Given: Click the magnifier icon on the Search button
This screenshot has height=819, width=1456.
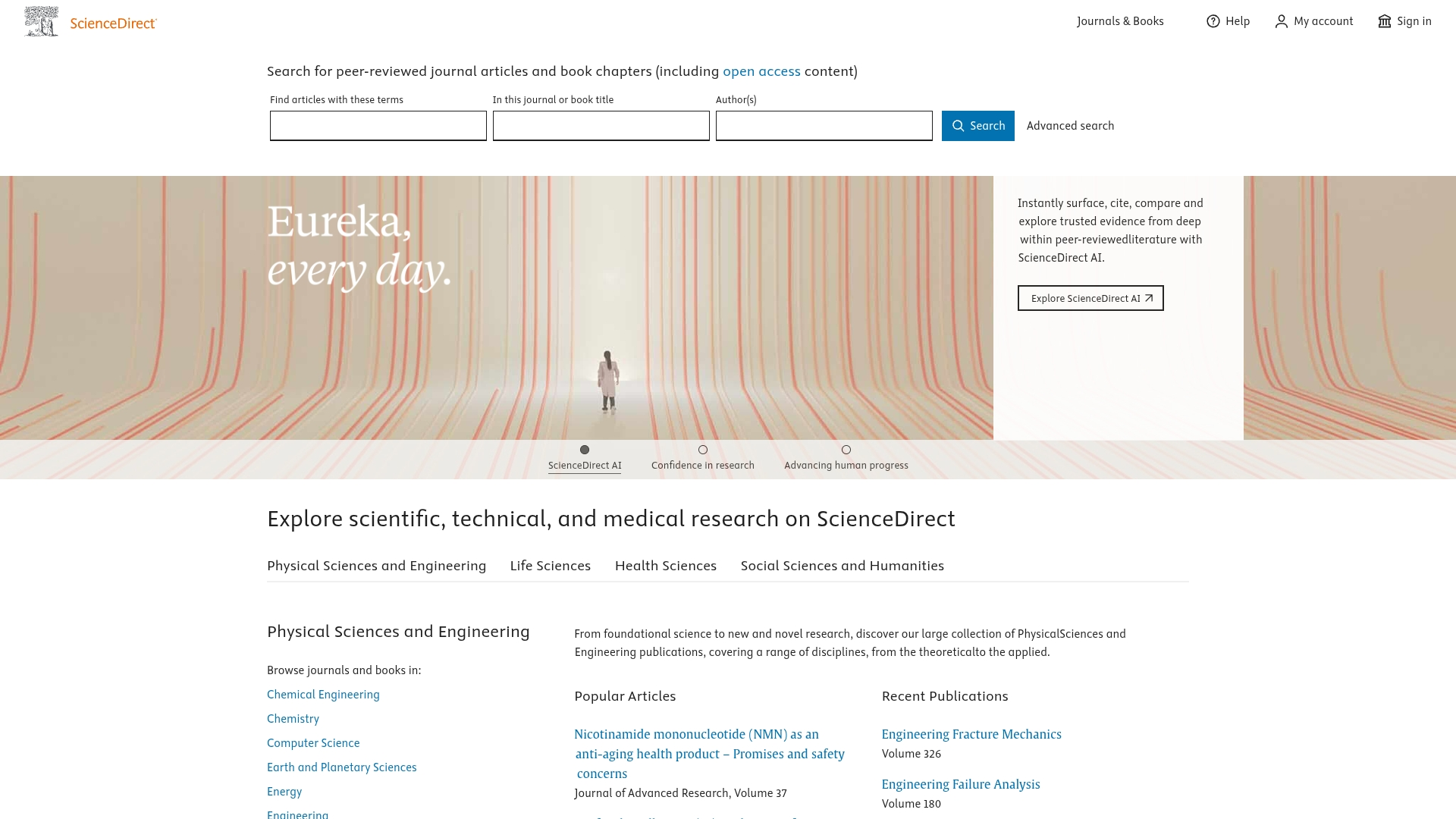Looking at the screenshot, I should tap(959, 126).
